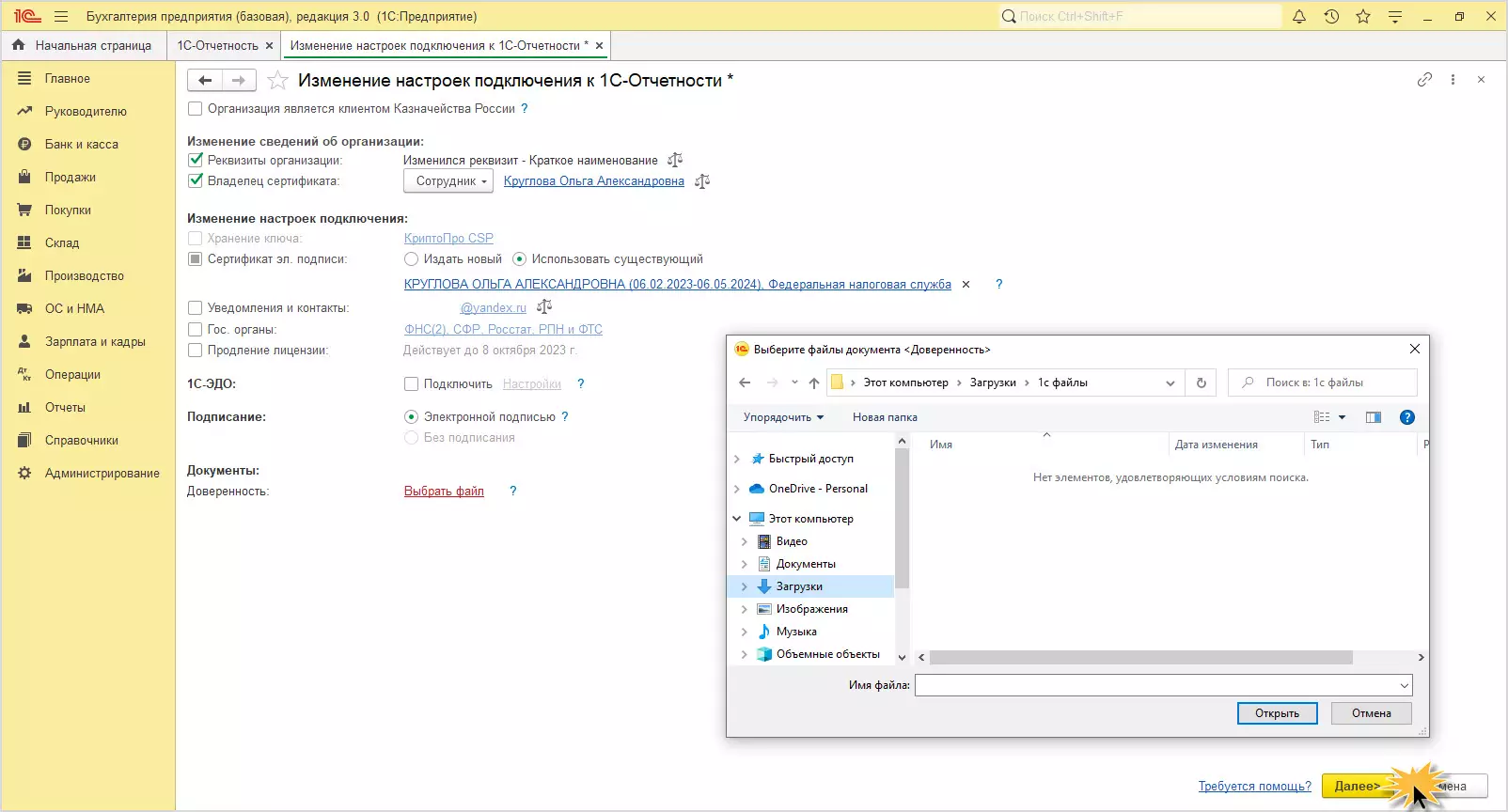1508x812 pixels.
Task: Open Администрирование section
Action: [102, 474]
